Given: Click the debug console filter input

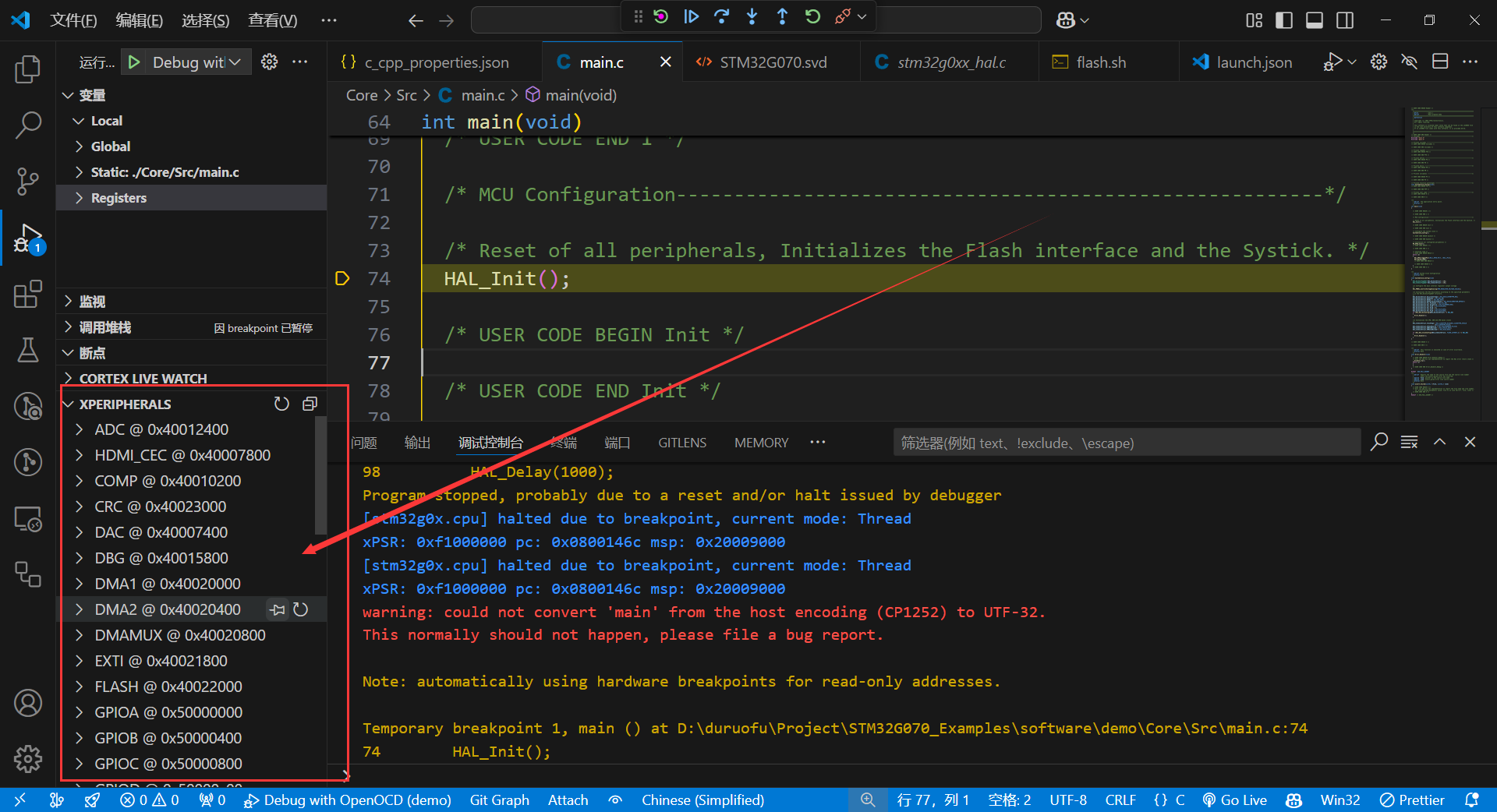Looking at the screenshot, I should click(x=1126, y=443).
